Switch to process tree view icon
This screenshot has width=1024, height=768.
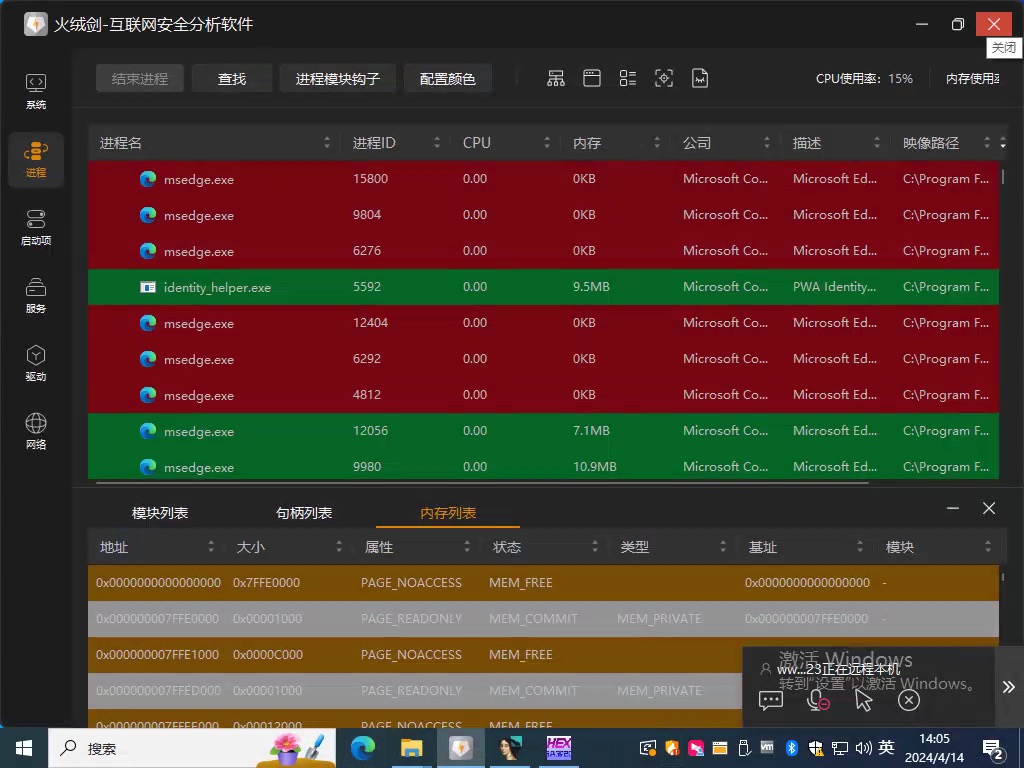pos(556,78)
